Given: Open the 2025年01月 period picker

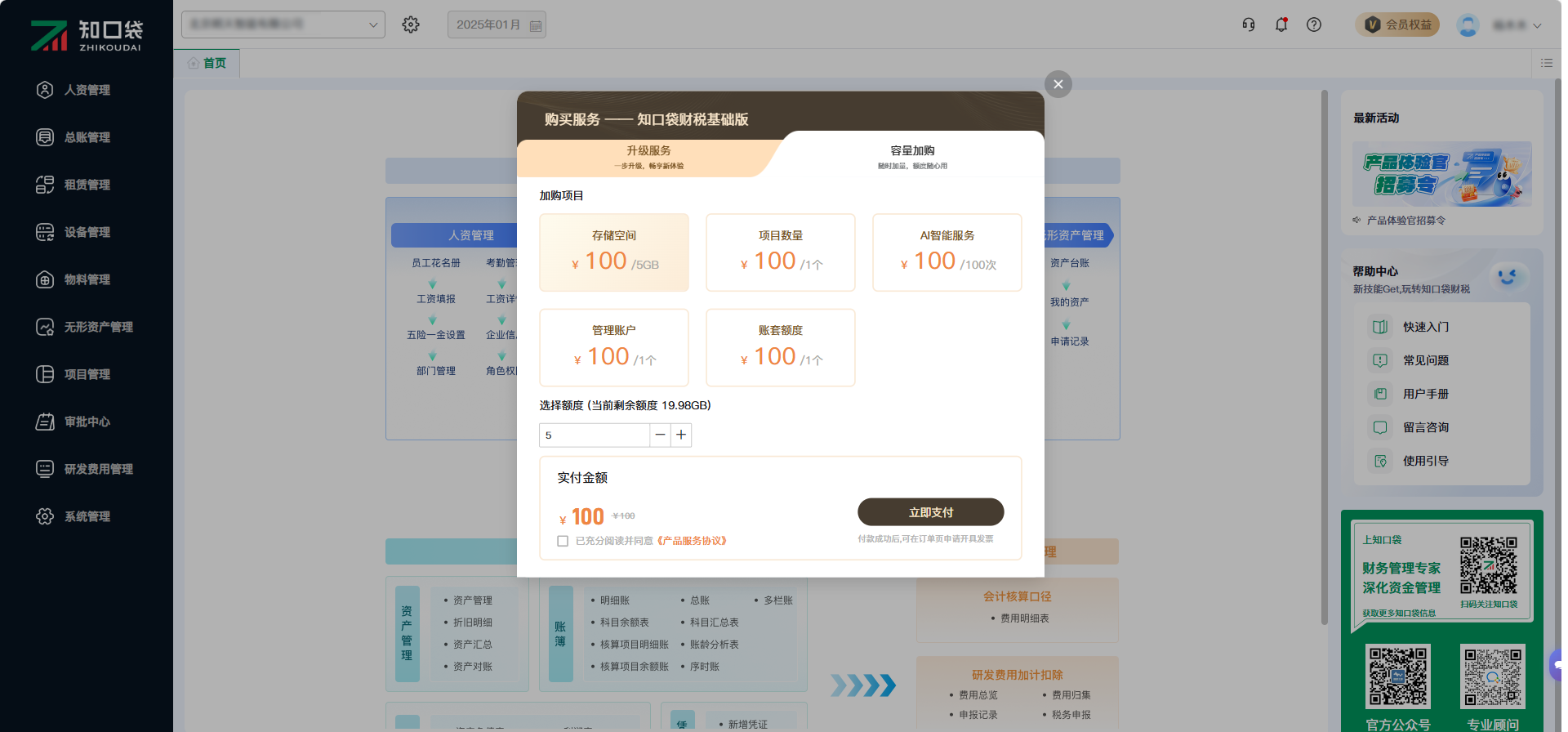Looking at the screenshot, I should click(x=497, y=25).
